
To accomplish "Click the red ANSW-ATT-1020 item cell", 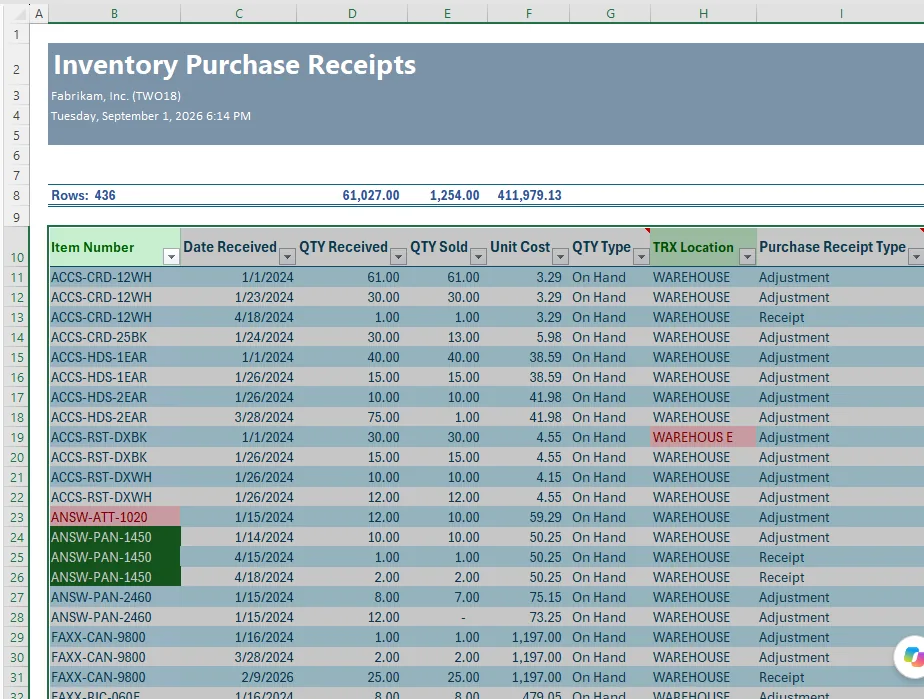I will click(114, 517).
